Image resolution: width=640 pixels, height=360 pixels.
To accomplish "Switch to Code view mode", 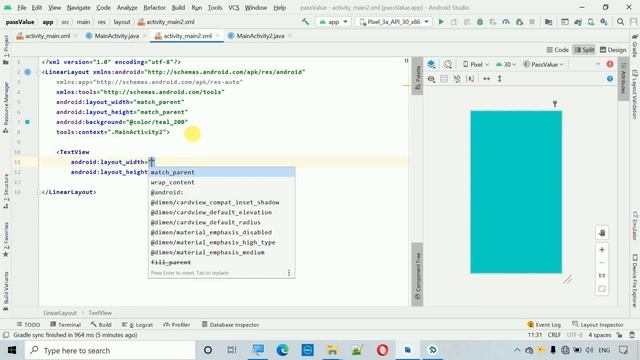I will tap(558, 50).
